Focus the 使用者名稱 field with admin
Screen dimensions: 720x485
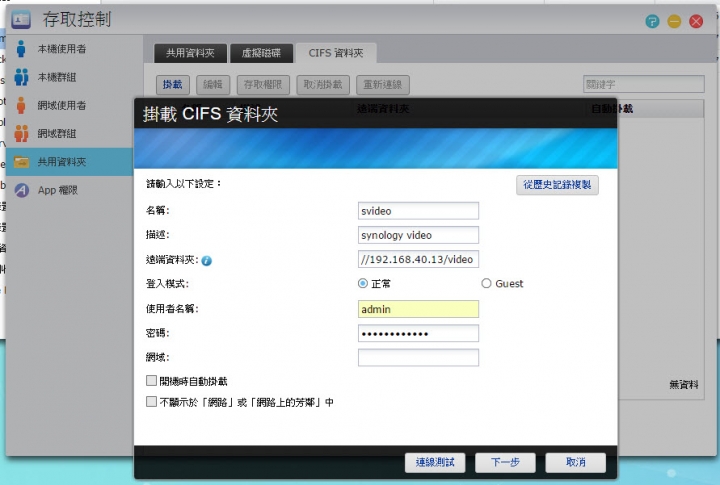coord(418,309)
